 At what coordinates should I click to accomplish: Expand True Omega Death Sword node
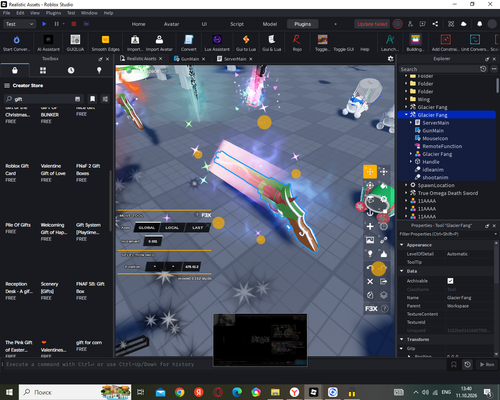(x=406, y=193)
